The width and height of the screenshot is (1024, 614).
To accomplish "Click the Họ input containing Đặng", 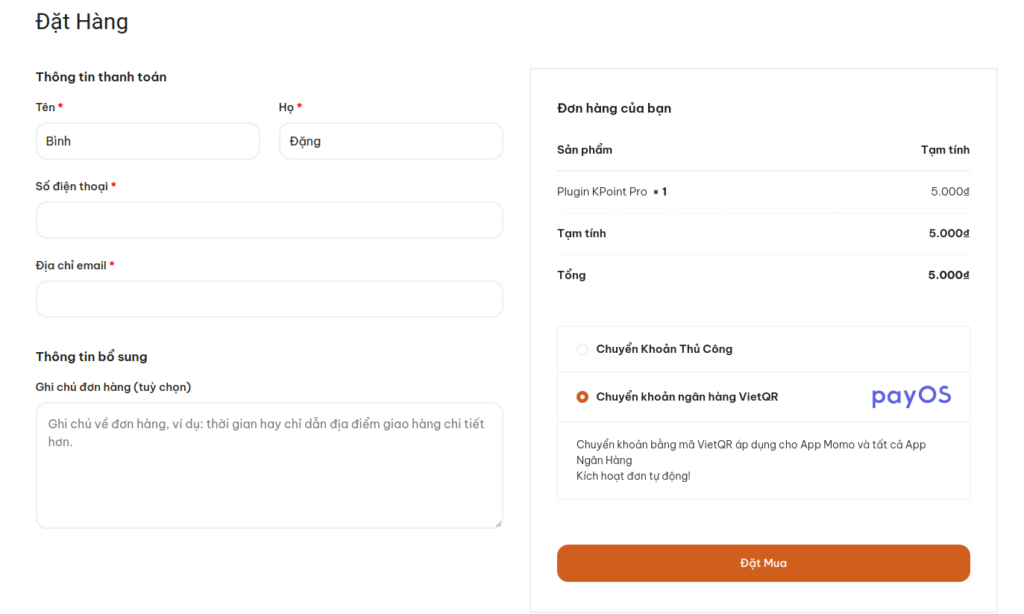I will pos(390,141).
